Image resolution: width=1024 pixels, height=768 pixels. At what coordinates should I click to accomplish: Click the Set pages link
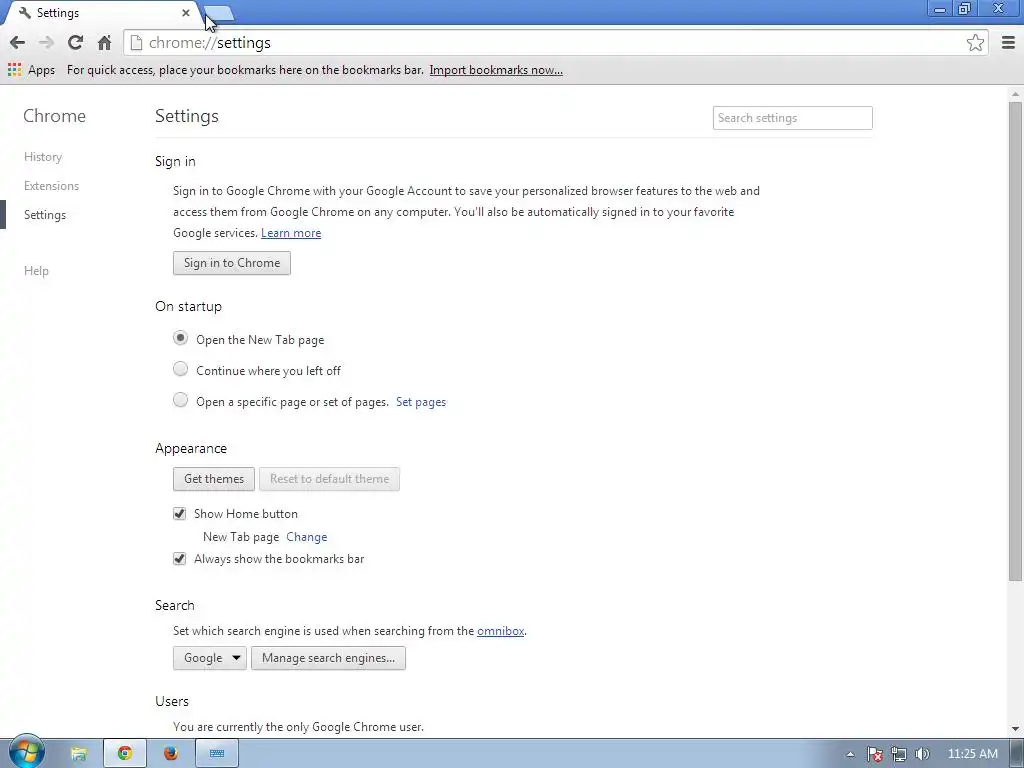(421, 402)
